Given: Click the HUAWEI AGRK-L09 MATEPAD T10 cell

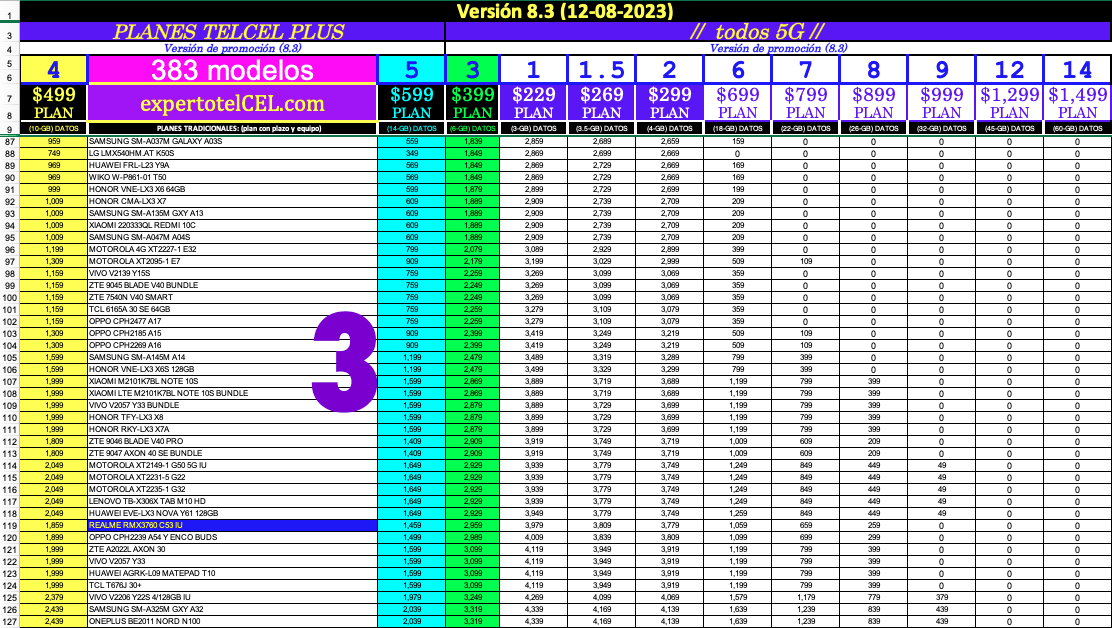Looking at the screenshot, I should pyautogui.click(x=232, y=574).
